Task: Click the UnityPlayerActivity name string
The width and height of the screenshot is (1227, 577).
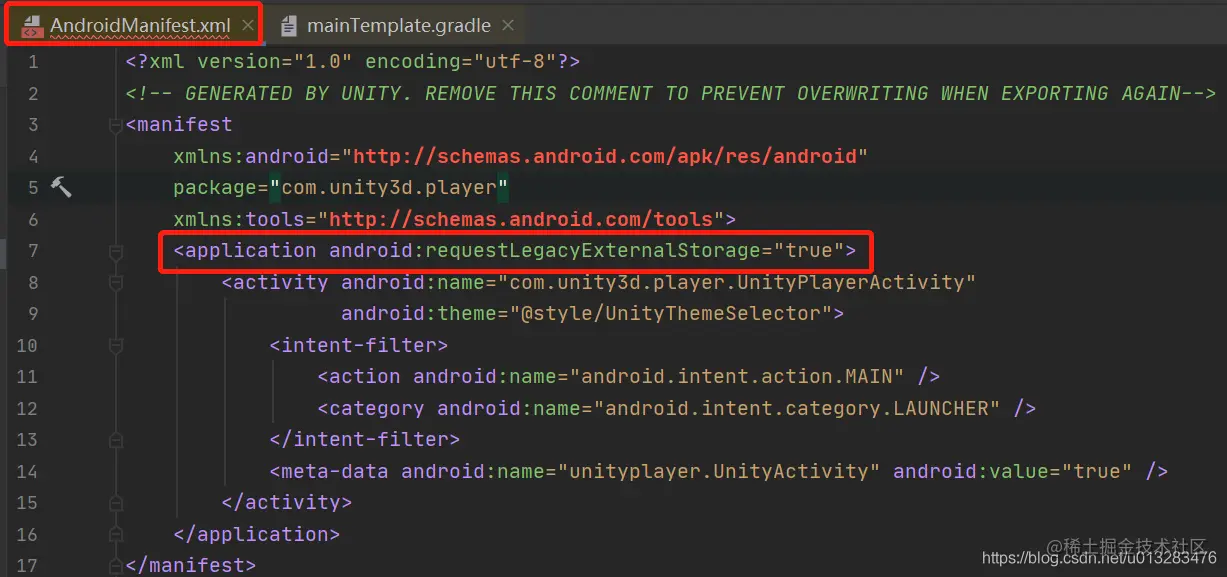Action: (x=737, y=282)
